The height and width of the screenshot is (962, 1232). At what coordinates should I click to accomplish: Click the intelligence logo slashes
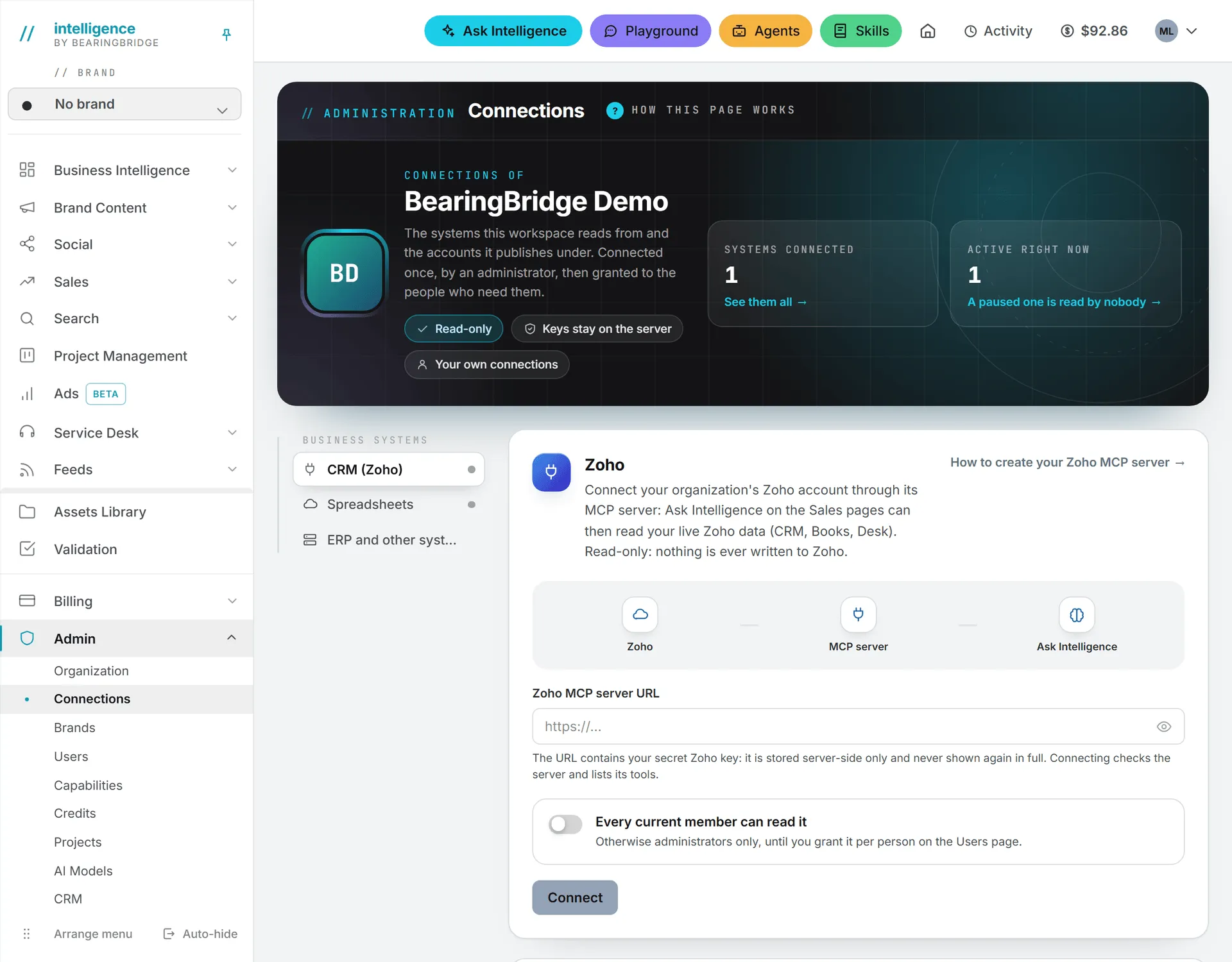pyautogui.click(x=27, y=33)
